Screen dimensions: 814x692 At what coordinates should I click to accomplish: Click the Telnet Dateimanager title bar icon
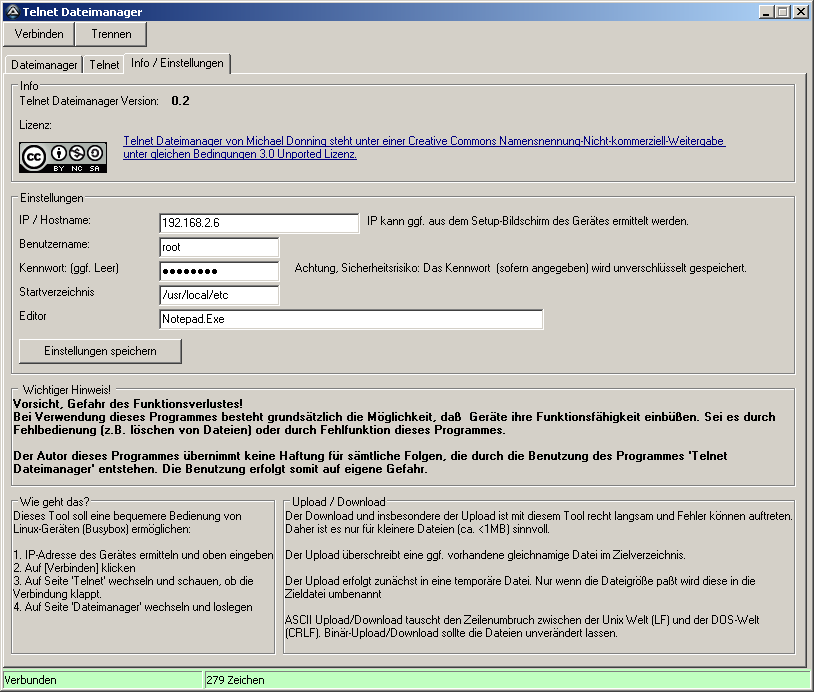(12, 12)
